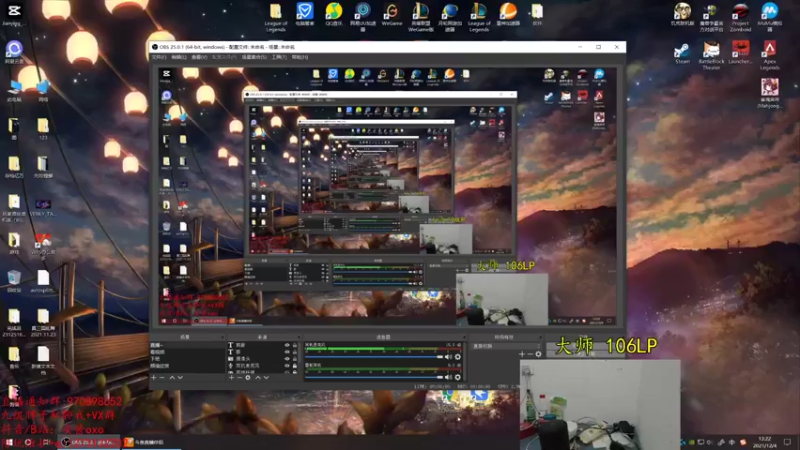The width and height of the screenshot is (800, 450).
Task: Select the third scene 下把 in Scenes list
Action: tap(187, 359)
